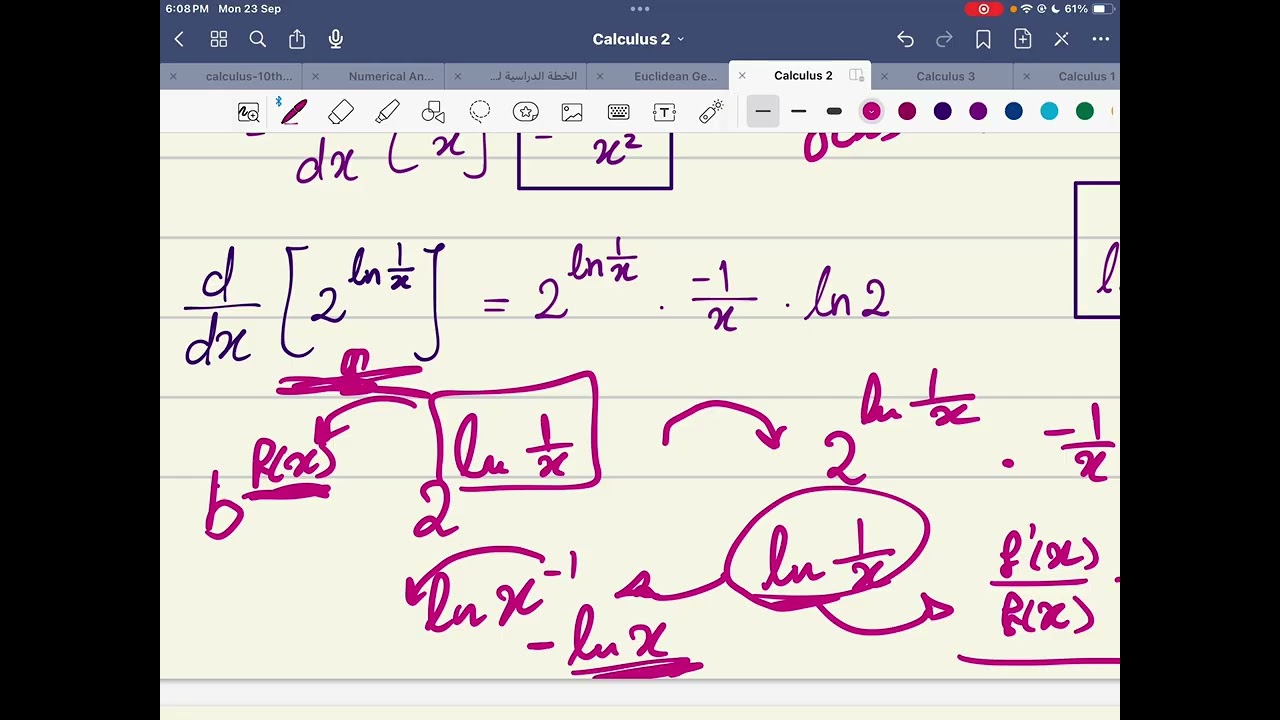Image resolution: width=1280 pixels, height=720 pixels.
Task: Tap the Wi-Fi status icon
Action: point(1026,9)
